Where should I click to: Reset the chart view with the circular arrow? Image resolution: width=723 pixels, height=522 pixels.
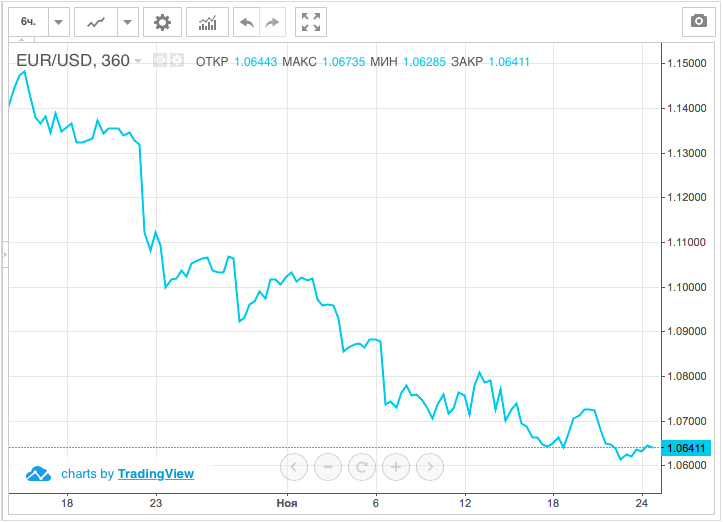point(362,466)
